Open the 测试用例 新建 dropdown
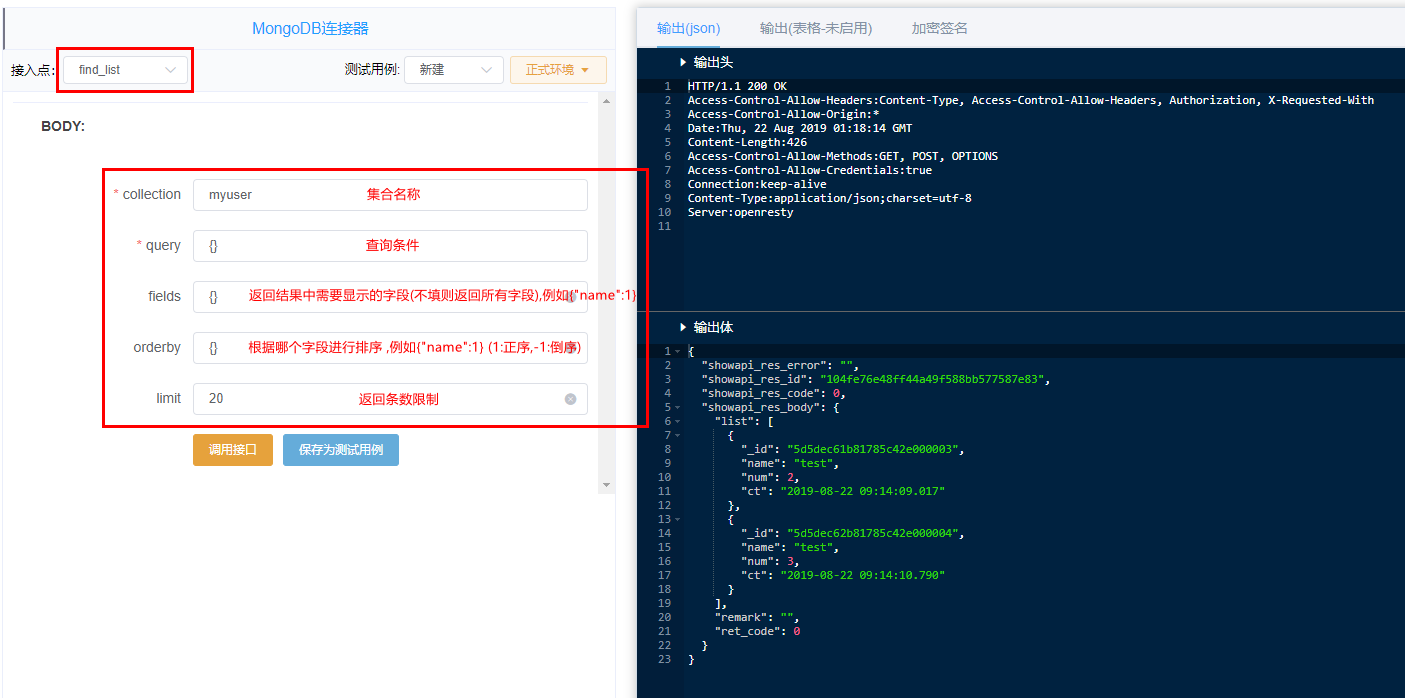Viewport: 1405px width, 698px height. [x=454, y=70]
